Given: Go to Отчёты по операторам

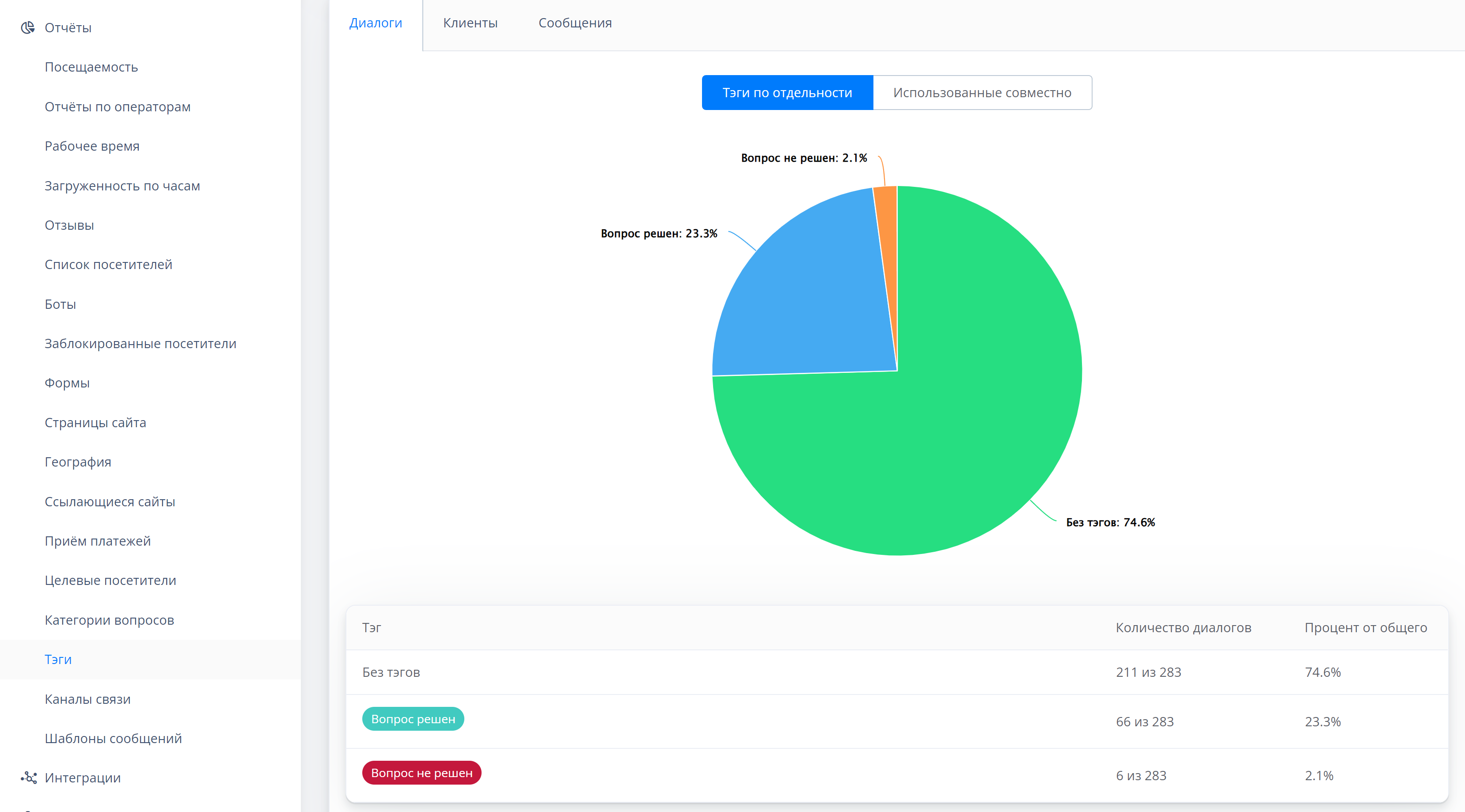Looking at the screenshot, I should (x=118, y=107).
